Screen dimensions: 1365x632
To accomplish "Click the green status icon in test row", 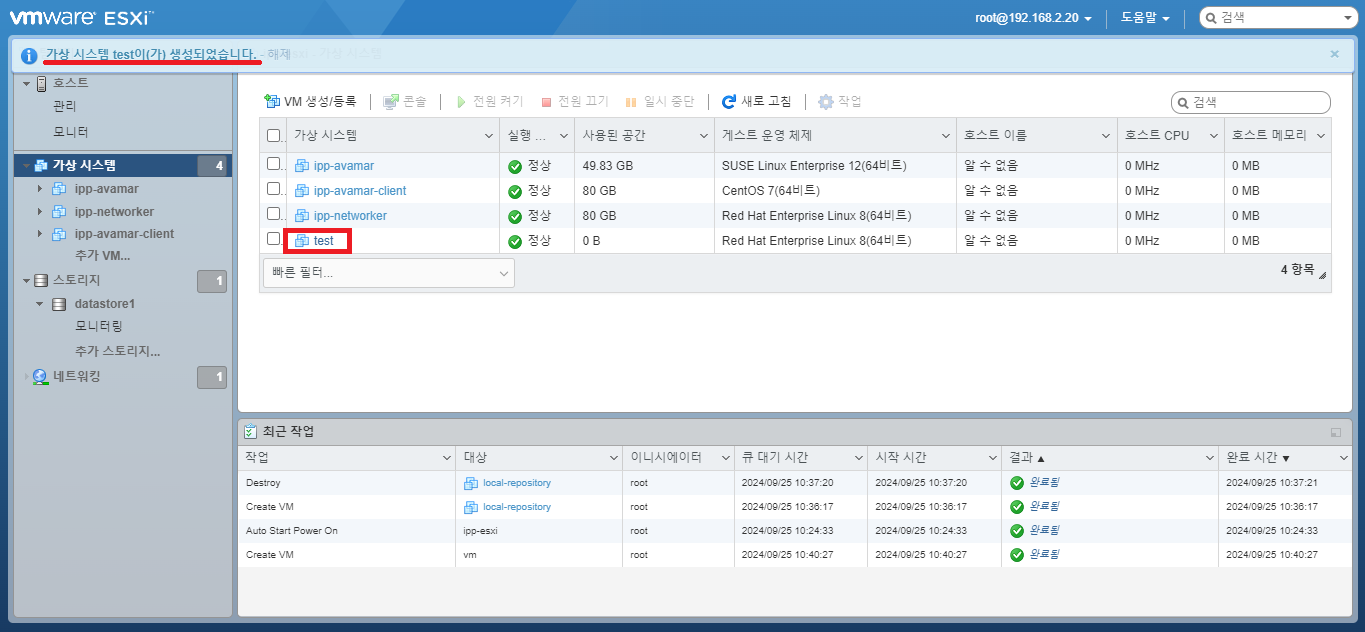I will [515, 241].
